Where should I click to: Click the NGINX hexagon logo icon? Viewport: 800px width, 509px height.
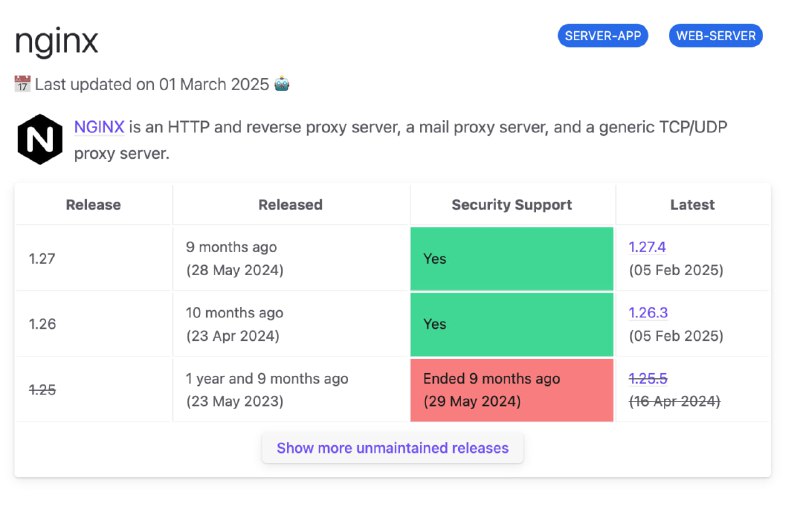[x=40, y=139]
